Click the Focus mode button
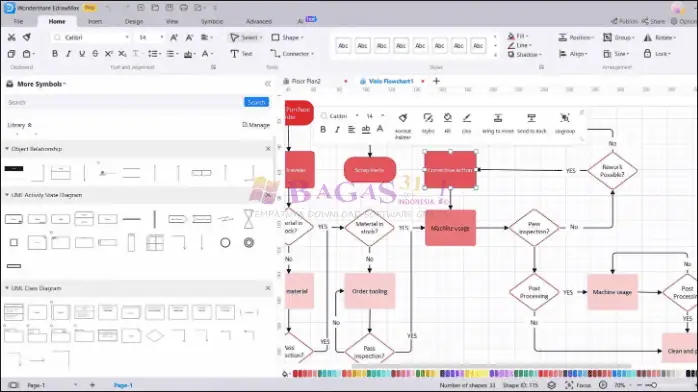This screenshot has height=392, width=698. (578, 385)
